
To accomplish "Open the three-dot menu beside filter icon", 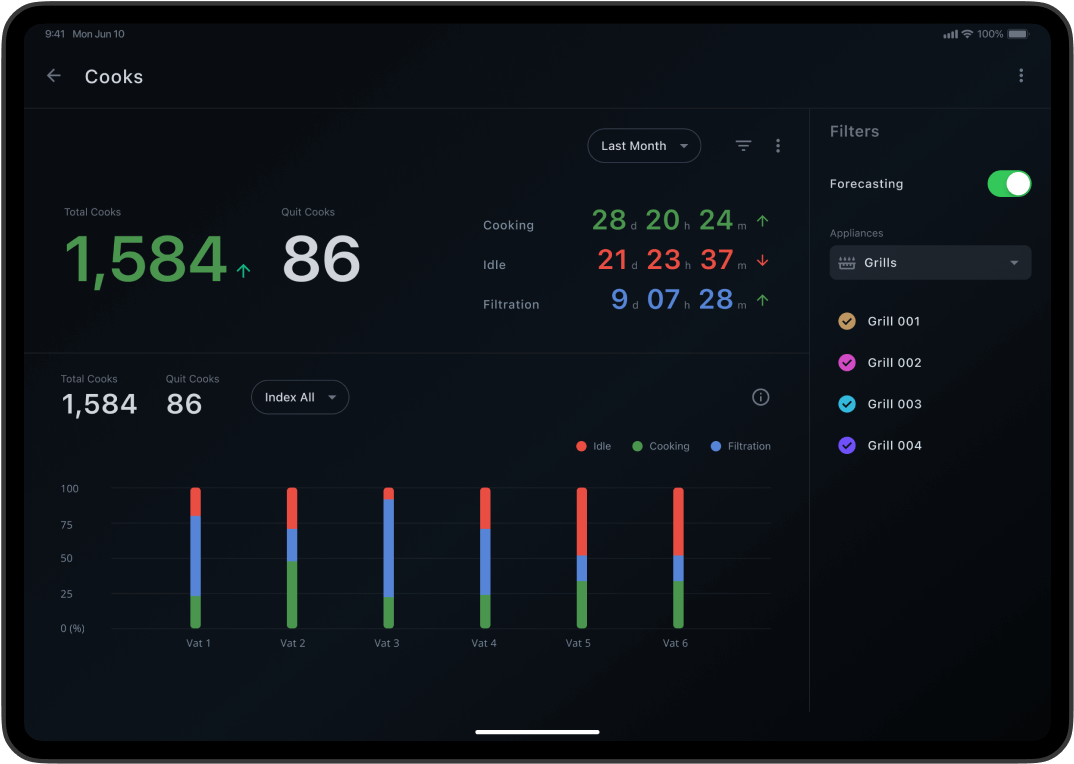I will coord(778,146).
